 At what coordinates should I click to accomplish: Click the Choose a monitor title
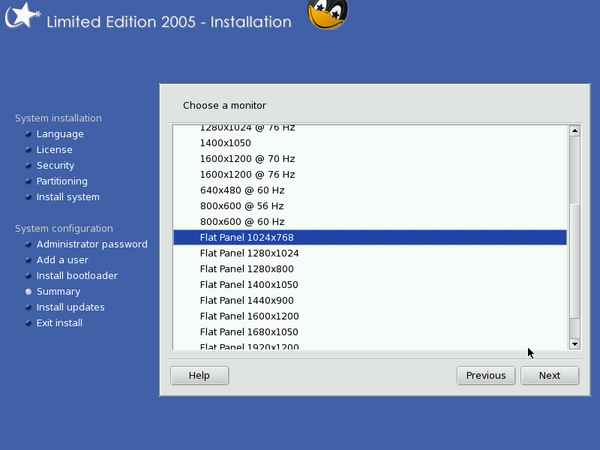tap(224, 105)
